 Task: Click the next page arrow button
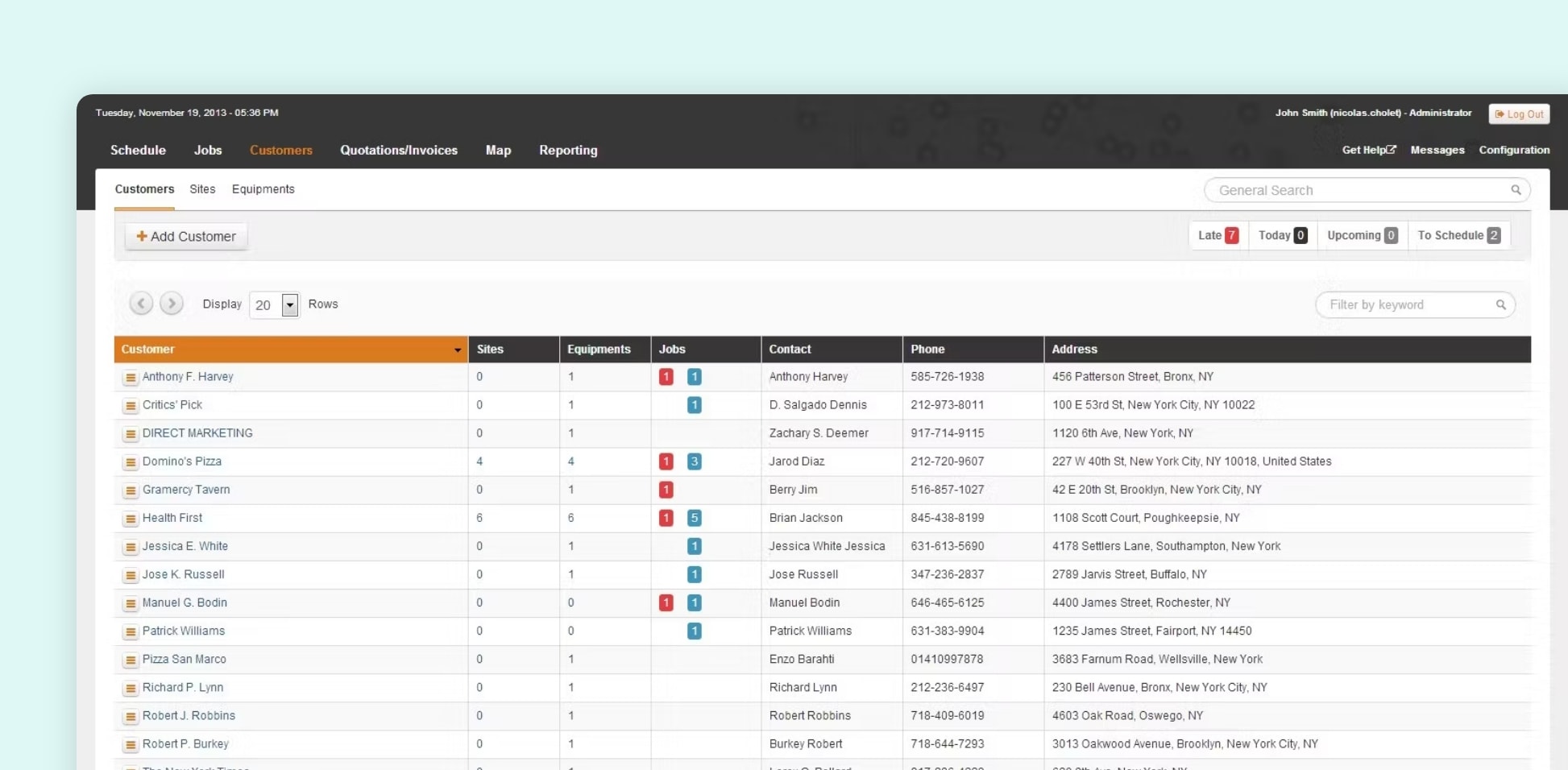pyautogui.click(x=171, y=304)
